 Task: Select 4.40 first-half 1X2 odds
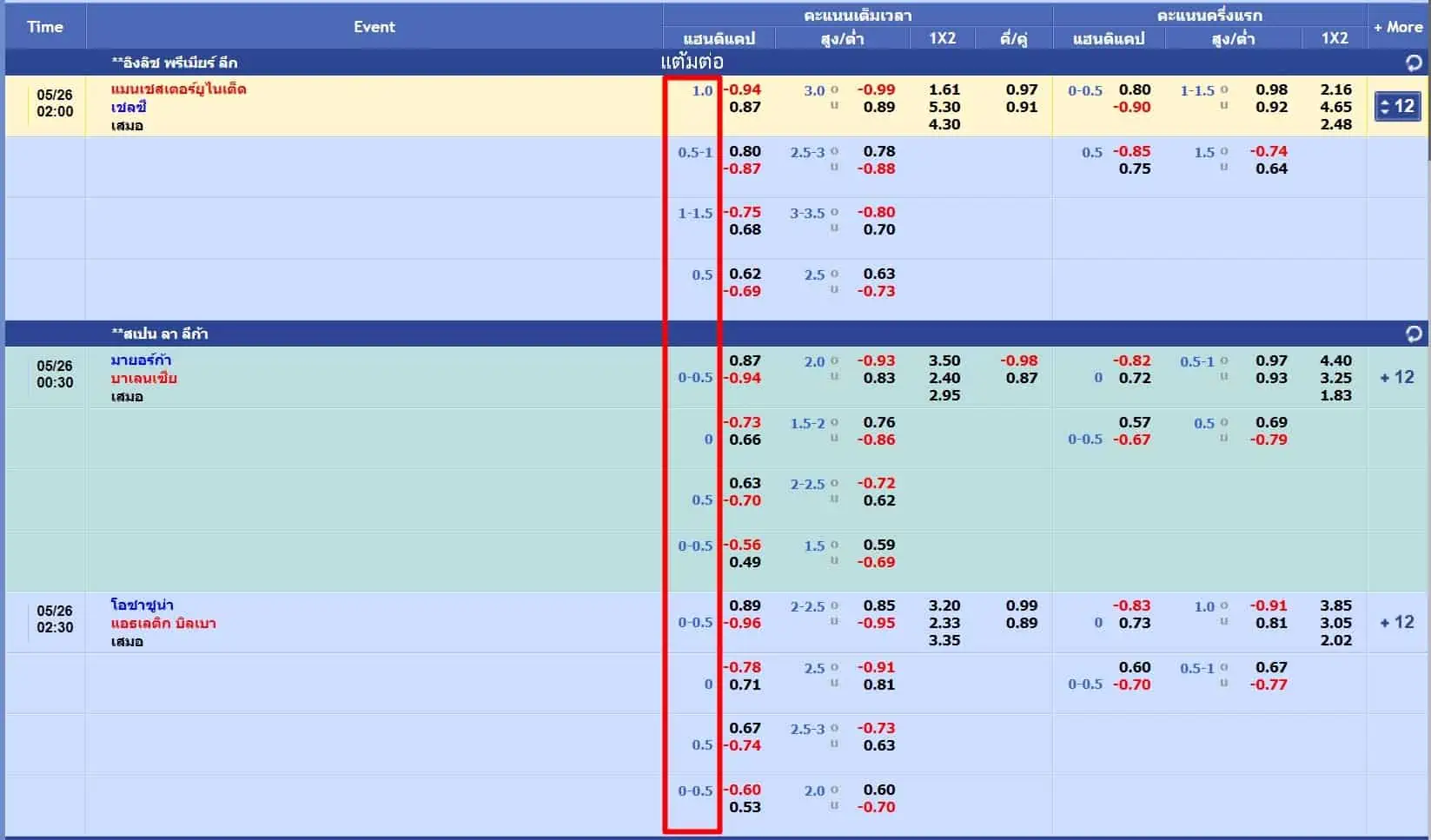tap(1335, 360)
